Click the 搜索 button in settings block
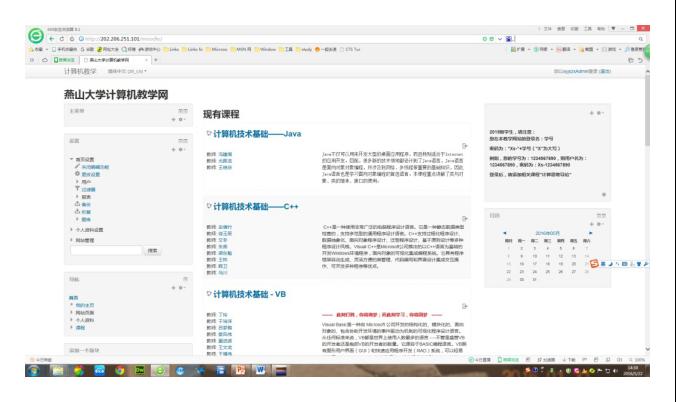 coord(153,250)
